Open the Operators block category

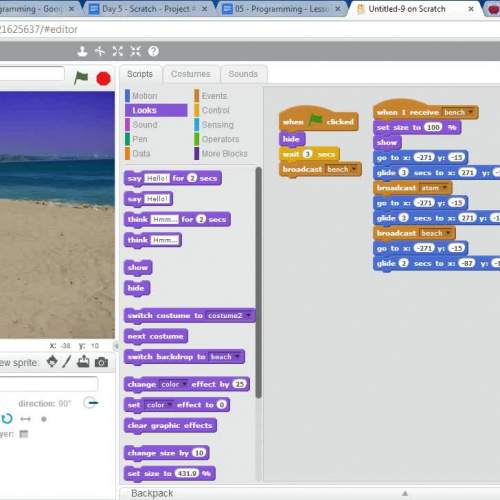pyautogui.click(x=220, y=139)
